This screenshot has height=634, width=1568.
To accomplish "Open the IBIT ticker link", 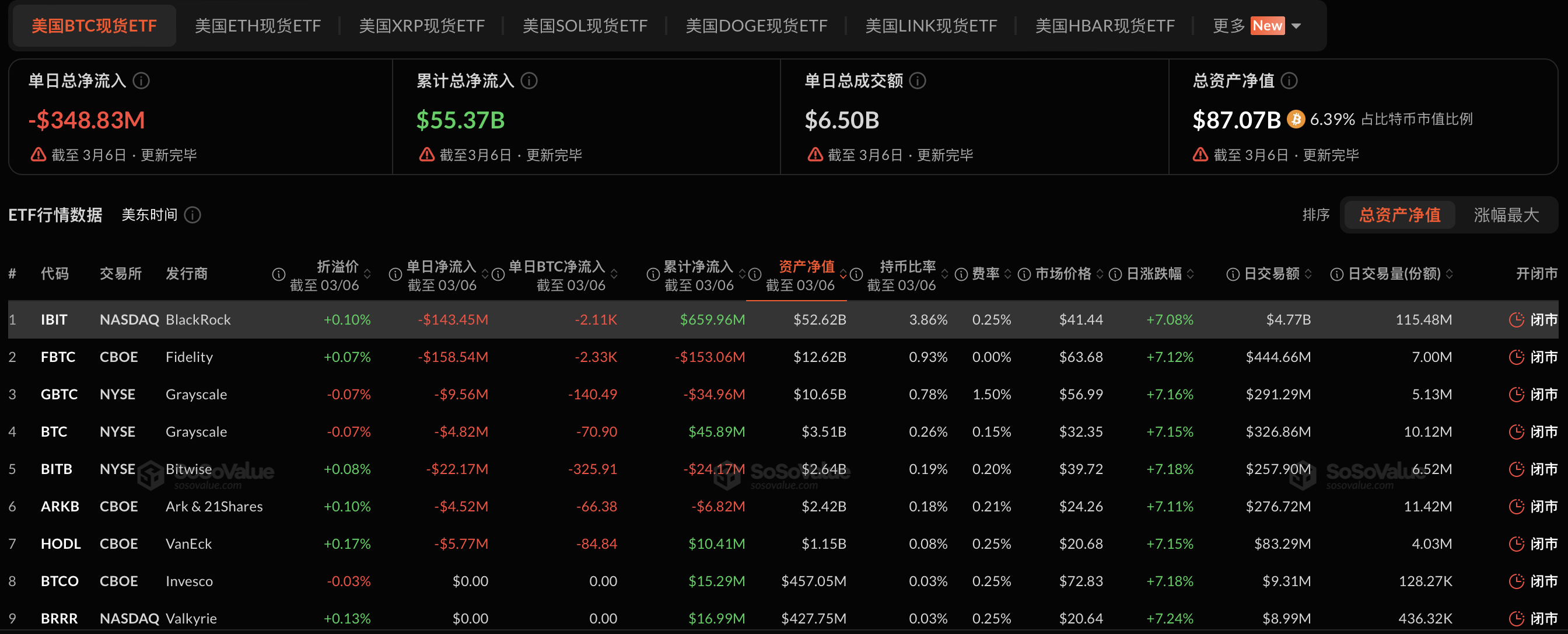I will pos(54,319).
